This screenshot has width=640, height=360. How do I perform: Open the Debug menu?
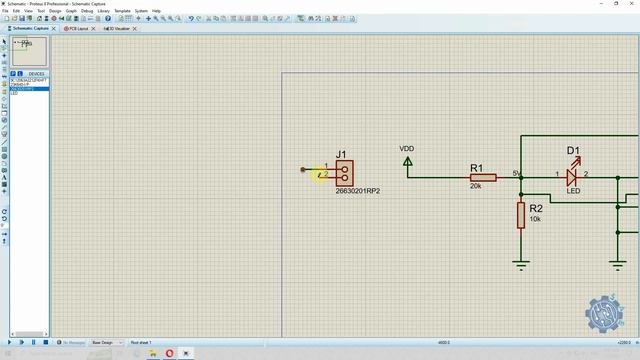pos(87,11)
